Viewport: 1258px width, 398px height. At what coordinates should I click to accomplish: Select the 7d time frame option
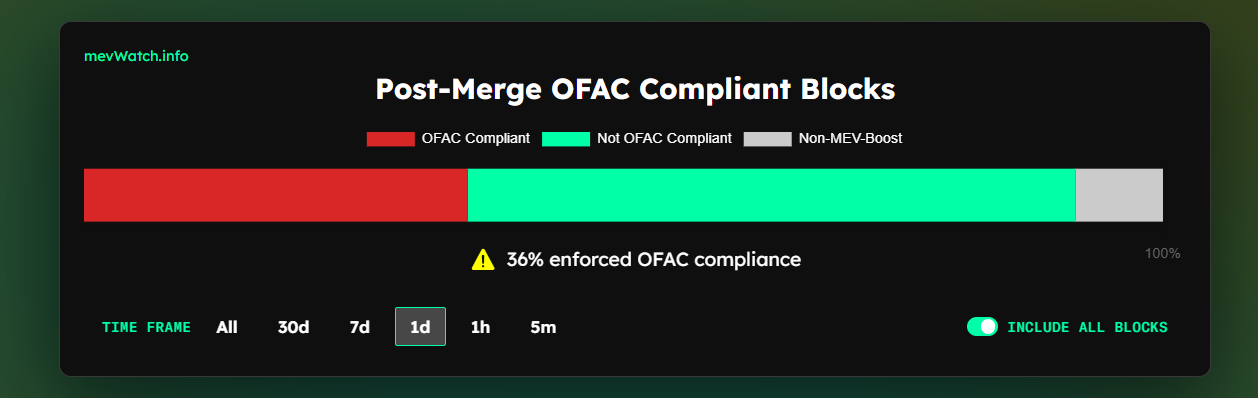(x=359, y=327)
